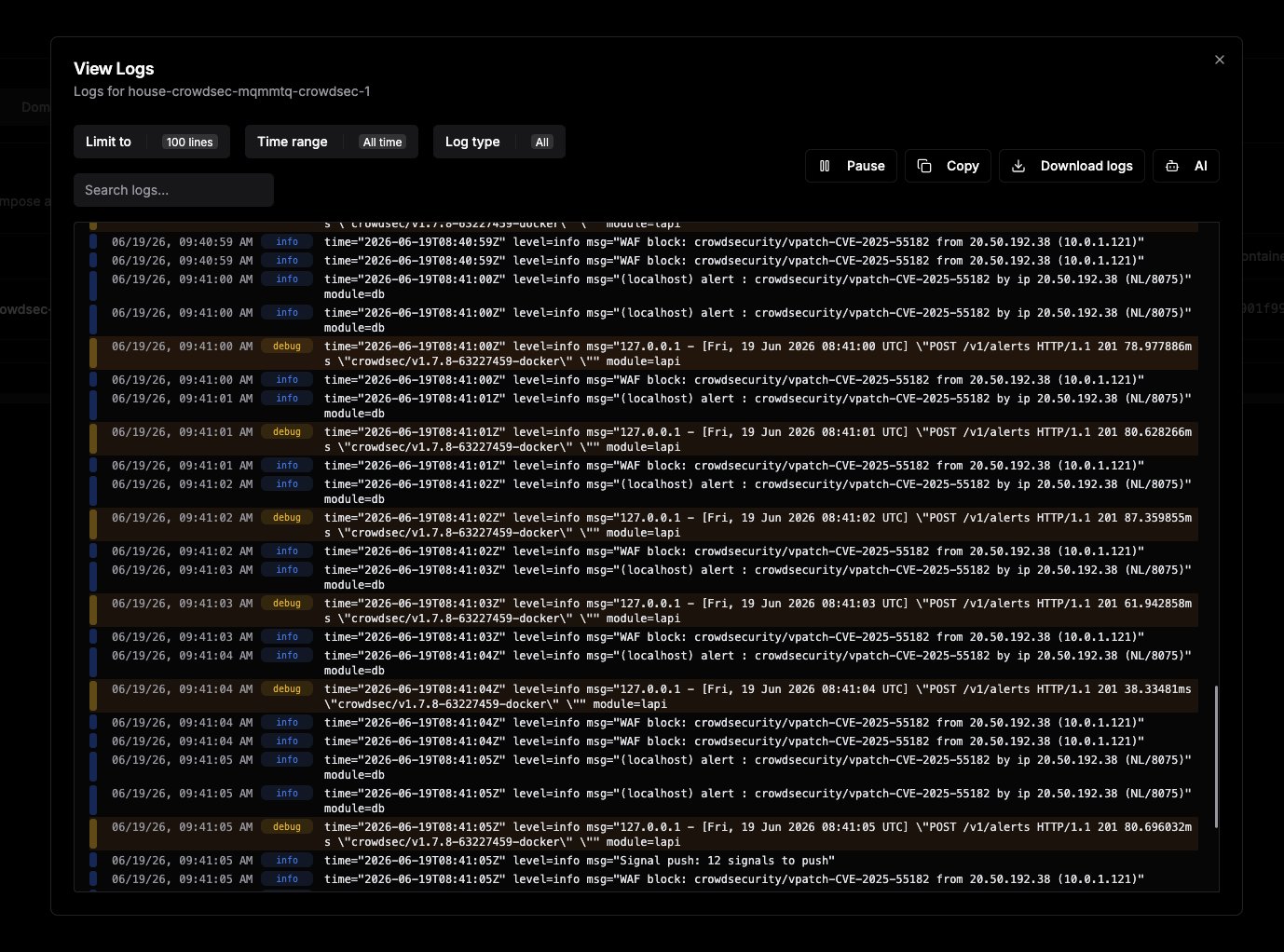Click the debug badge at 09:41:04 AM
This screenshot has width=1284, height=952.
coord(287,689)
